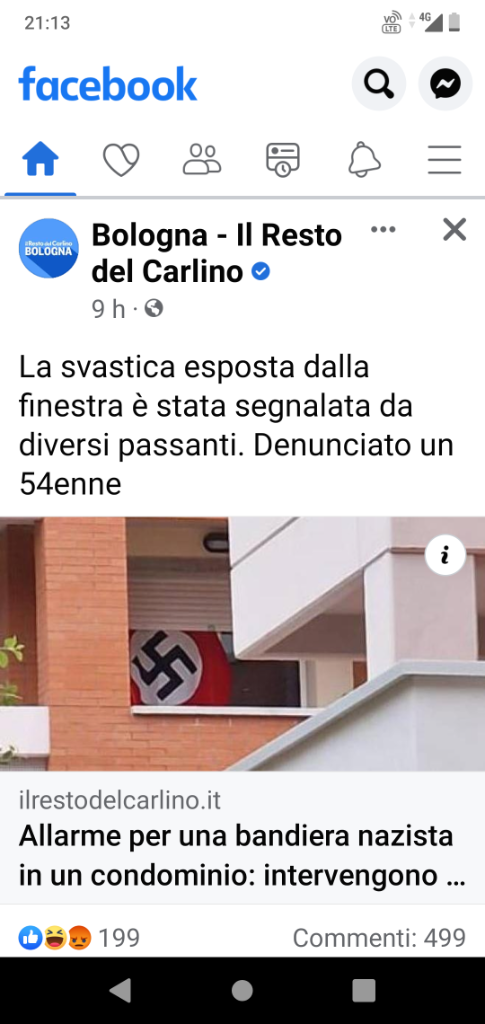The width and height of the screenshot is (485, 1024).
Task: Tap the Android recent apps square button
Action: click(364, 990)
